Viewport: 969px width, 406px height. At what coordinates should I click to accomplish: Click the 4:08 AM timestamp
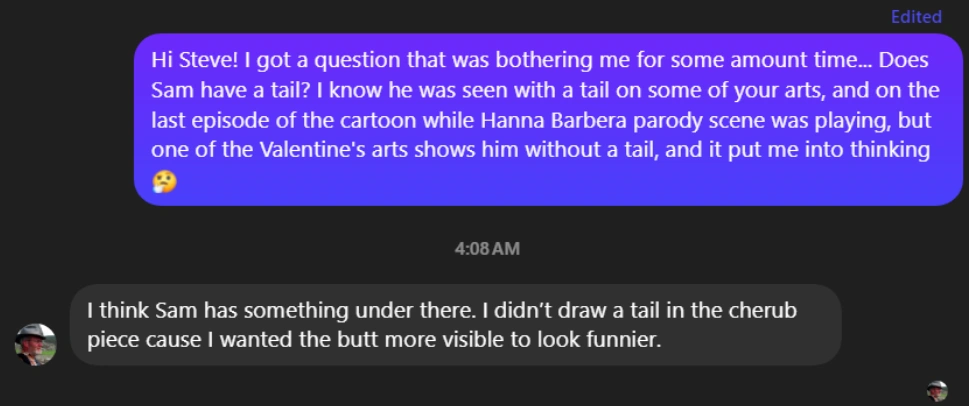[486, 247]
